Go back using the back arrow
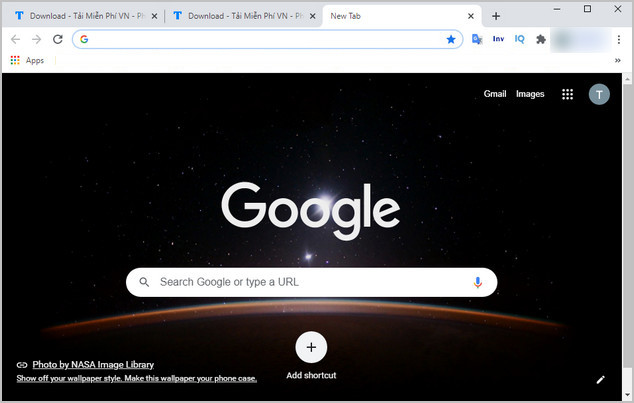Screen dimensions: 634x403 coord(15,39)
